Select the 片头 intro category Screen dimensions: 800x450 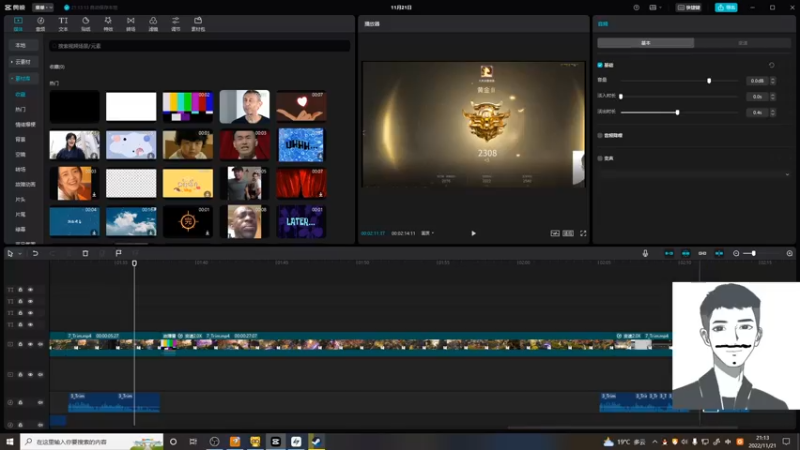pyautogui.click(x=20, y=199)
